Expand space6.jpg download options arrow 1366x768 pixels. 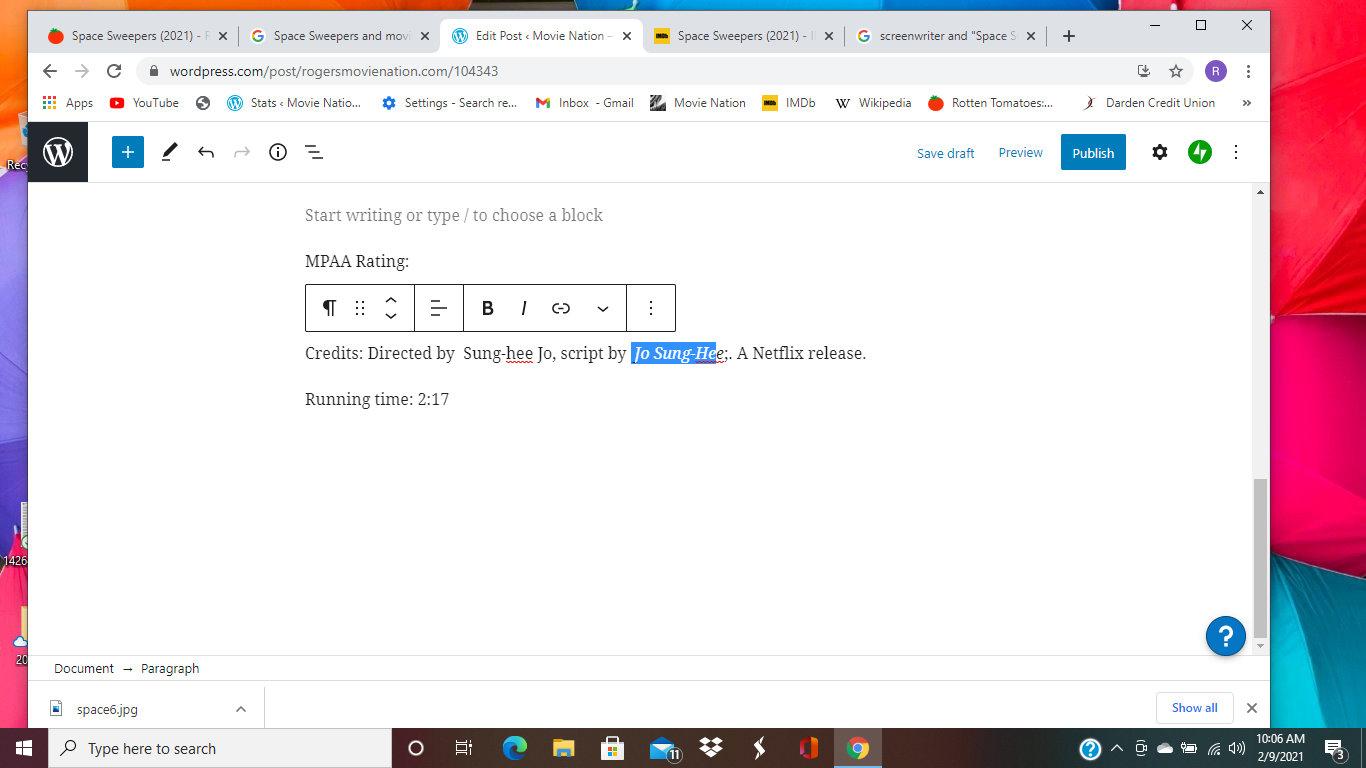241,709
